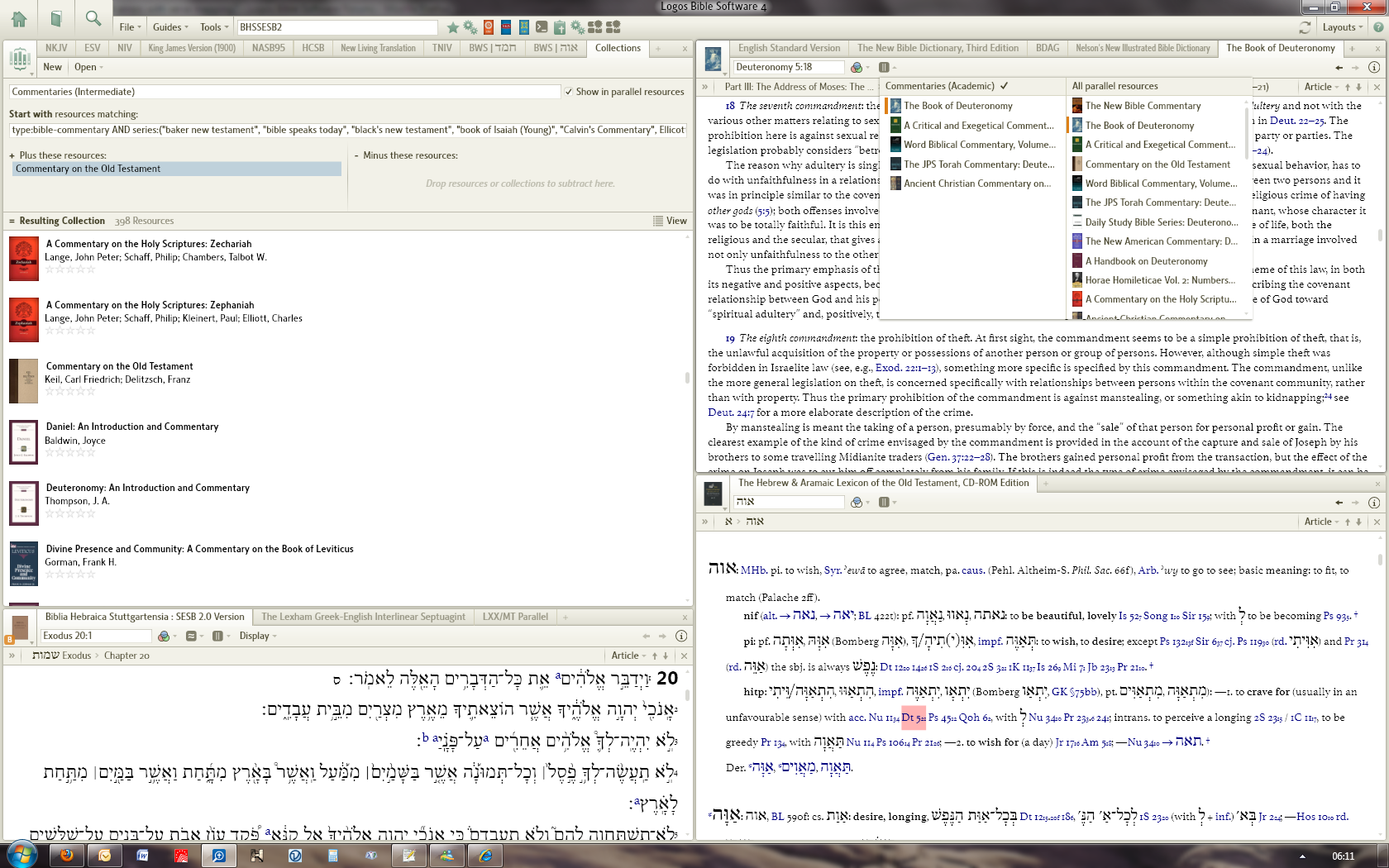The image size is (1389, 868).
Task: Open the blue NKJV shortcut icon
Action: coord(506,27)
